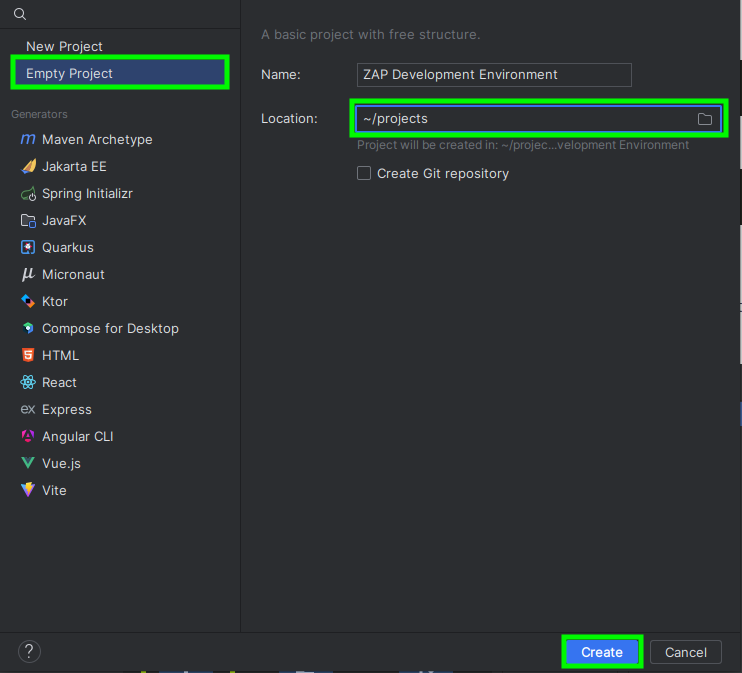Select the Compose for Desktop label
Screen dimensions: 742x673
(110, 328)
